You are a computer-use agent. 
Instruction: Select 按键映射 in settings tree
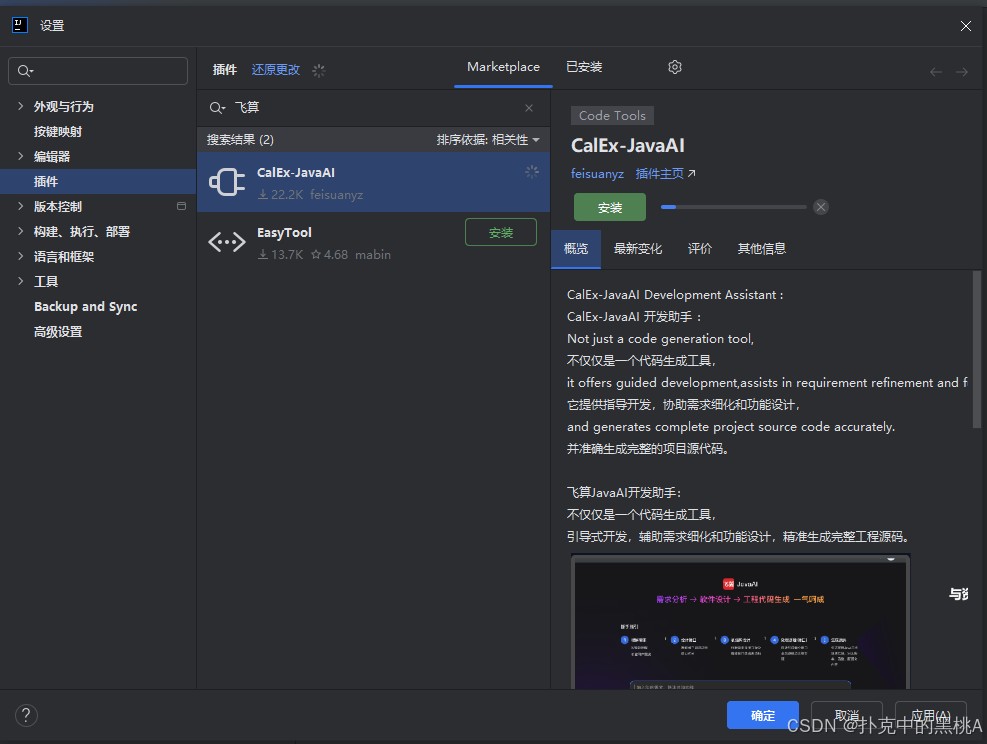tap(58, 131)
